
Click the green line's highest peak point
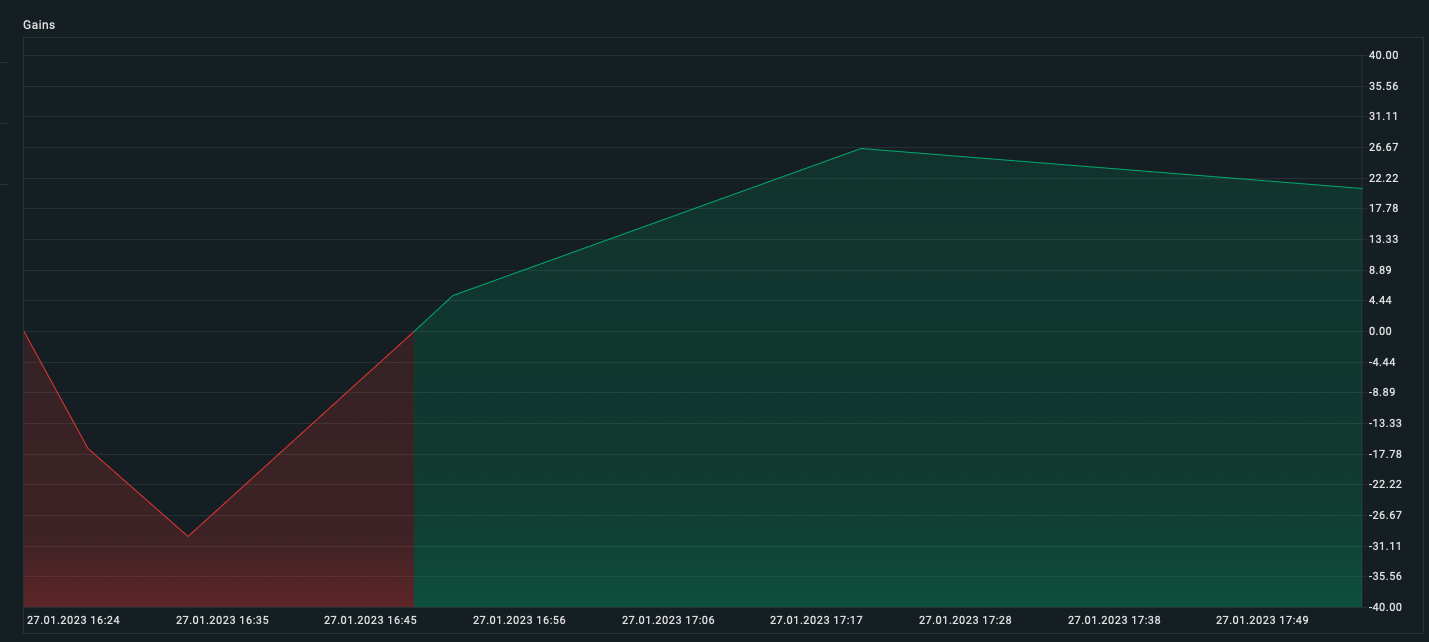861,148
